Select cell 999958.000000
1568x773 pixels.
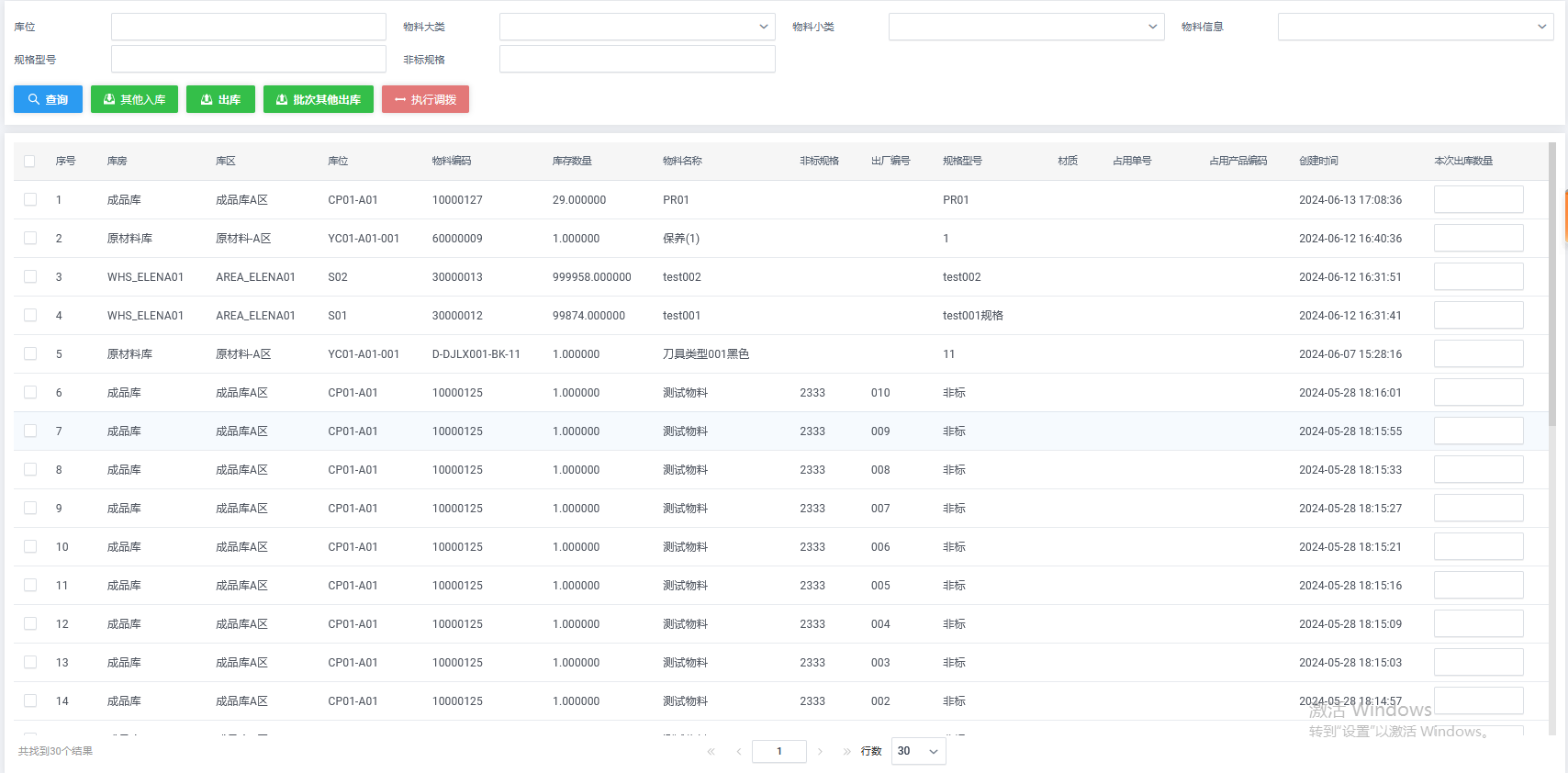coord(592,276)
